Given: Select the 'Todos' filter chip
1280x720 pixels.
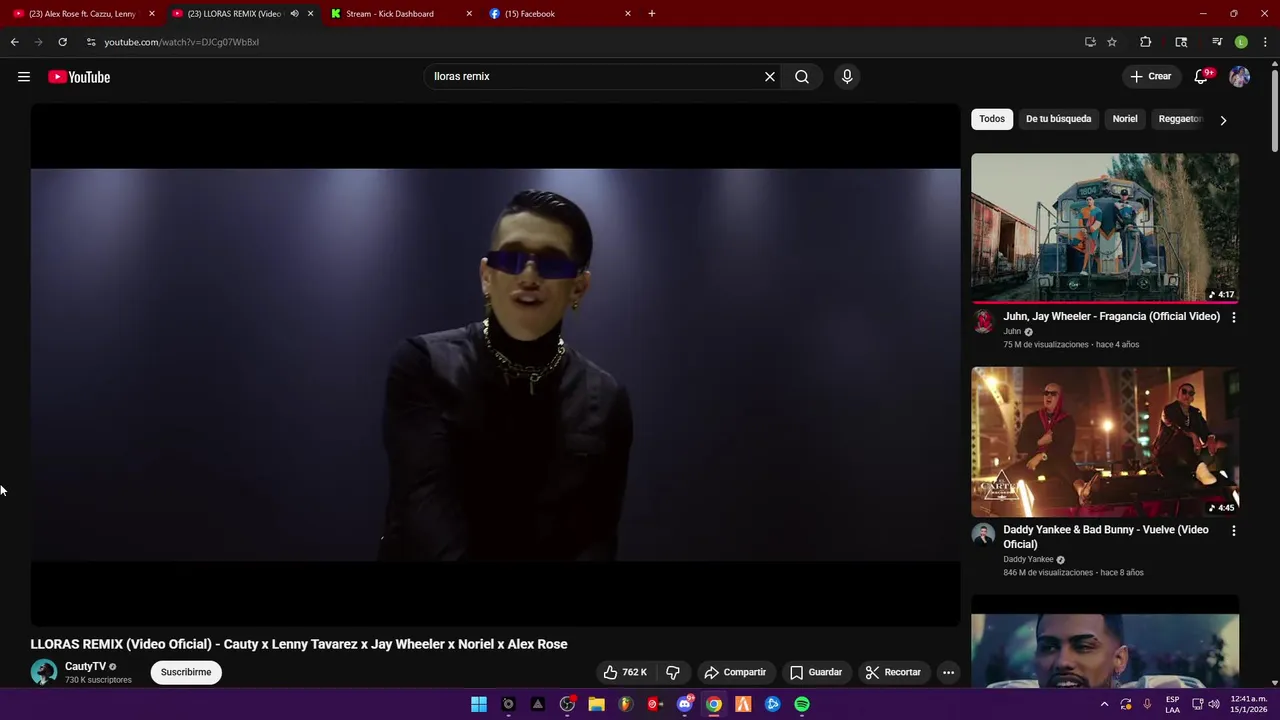Looking at the screenshot, I should click(992, 119).
